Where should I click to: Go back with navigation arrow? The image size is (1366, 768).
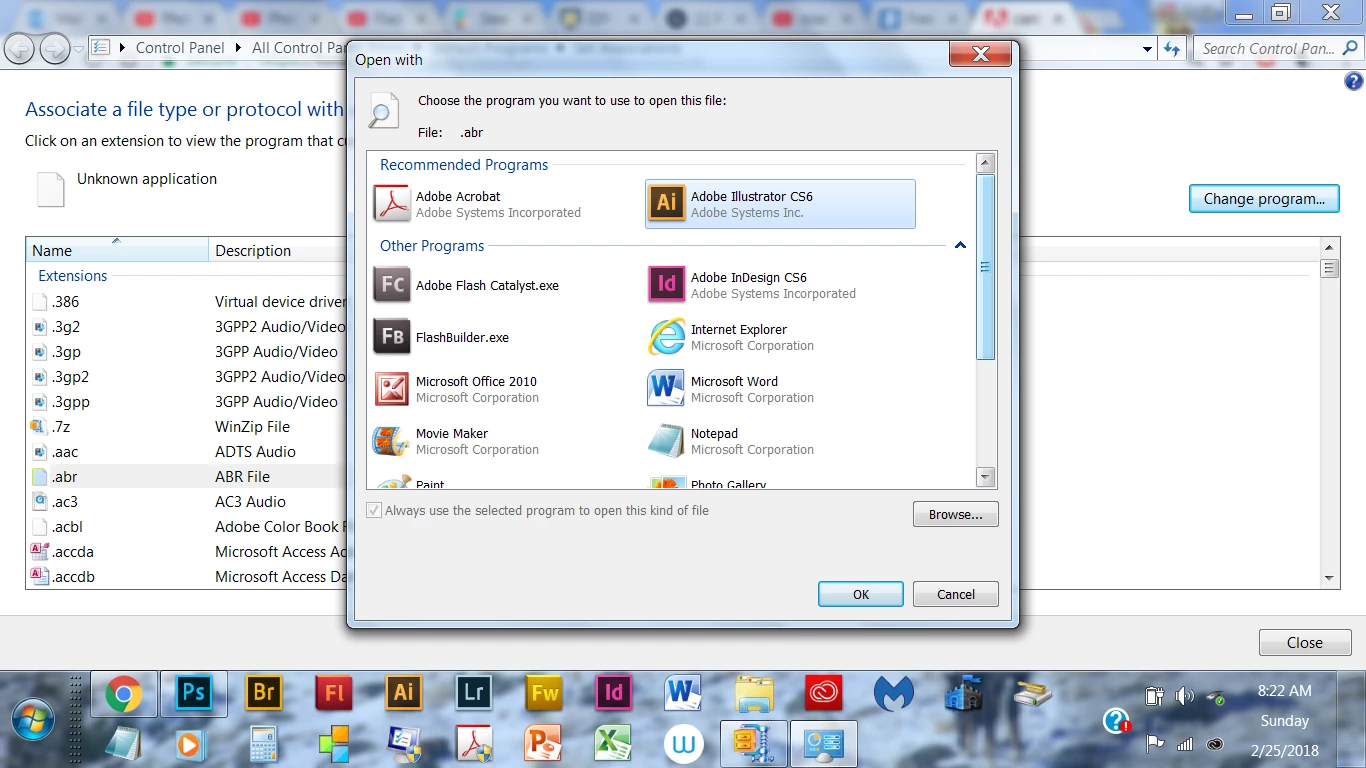pyautogui.click(x=20, y=47)
